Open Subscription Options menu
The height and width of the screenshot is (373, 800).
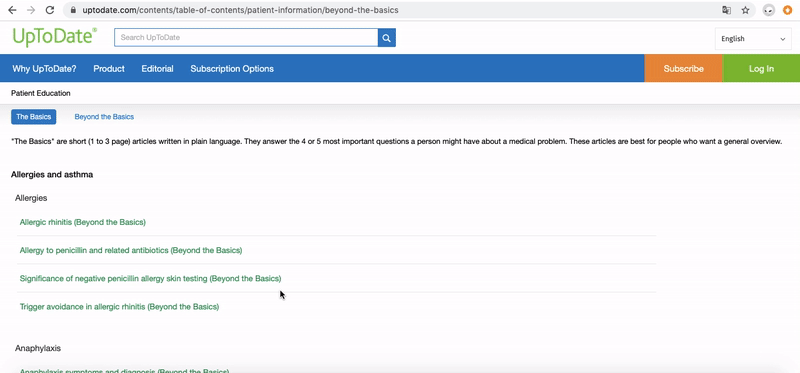[x=232, y=69]
